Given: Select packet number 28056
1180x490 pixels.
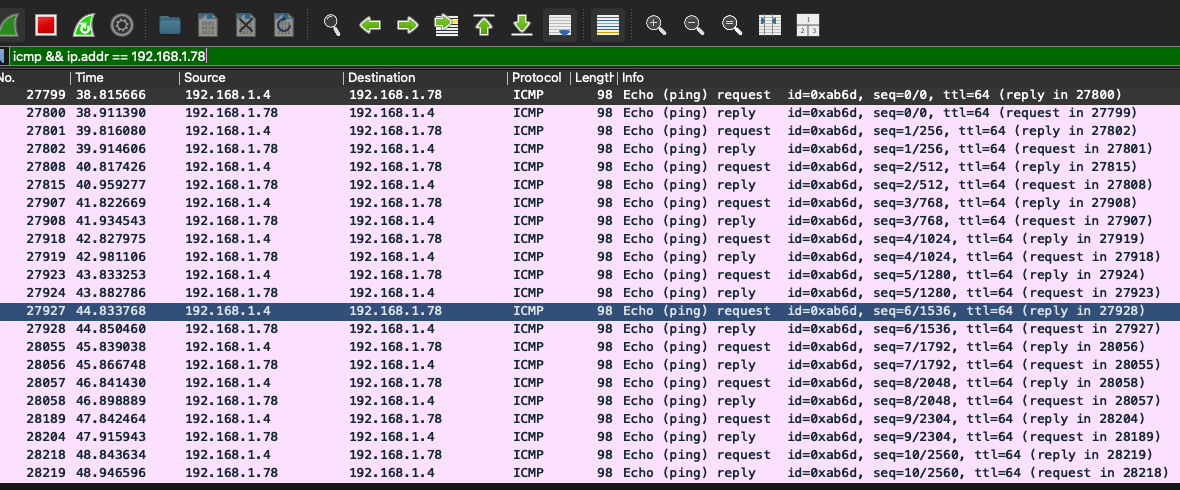Looking at the screenshot, I should pyautogui.click(x=590, y=365).
